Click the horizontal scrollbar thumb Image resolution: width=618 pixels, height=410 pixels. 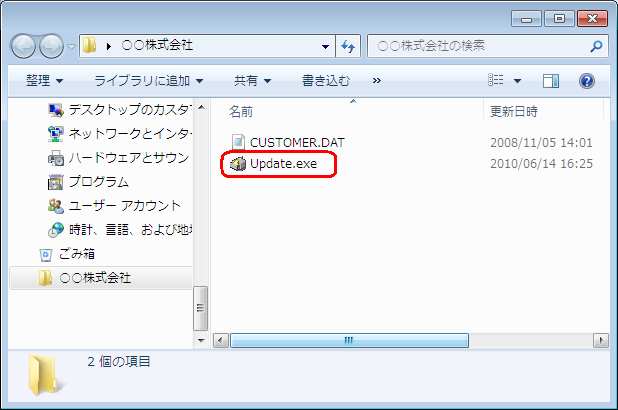[349, 341]
